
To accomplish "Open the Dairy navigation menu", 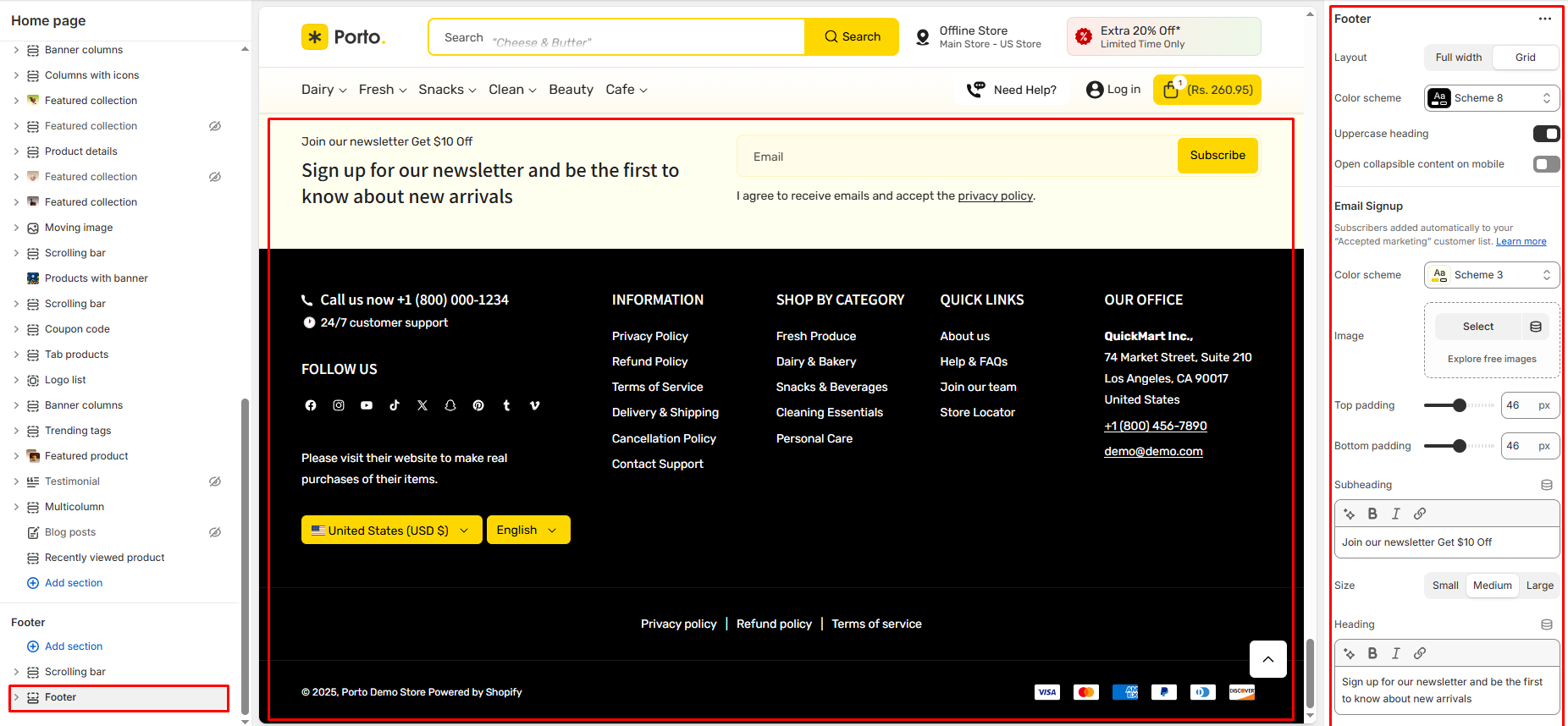I will pyautogui.click(x=323, y=90).
